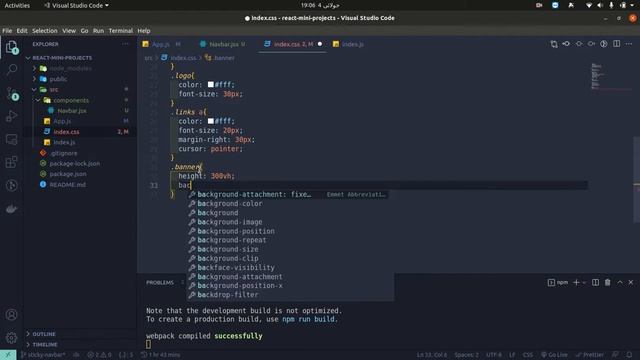Click Spaces: 2 indentation indicator
This screenshot has height=360, width=640.
(467, 355)
